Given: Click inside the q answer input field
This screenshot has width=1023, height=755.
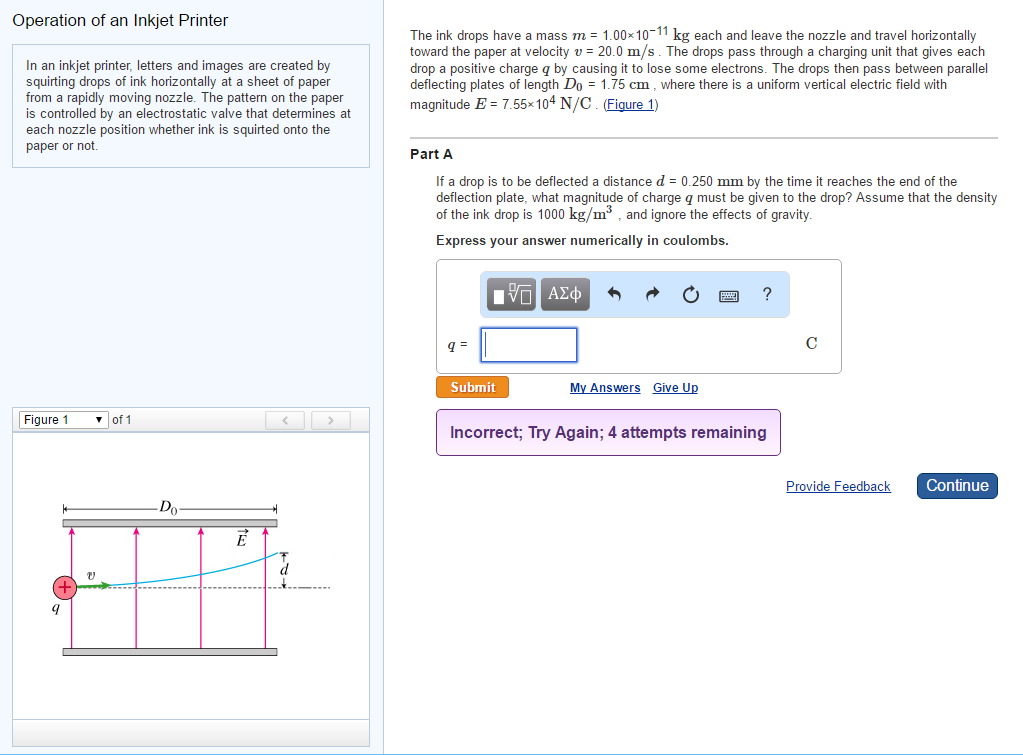Looking at the screenshot, I should tap(528, 344).
